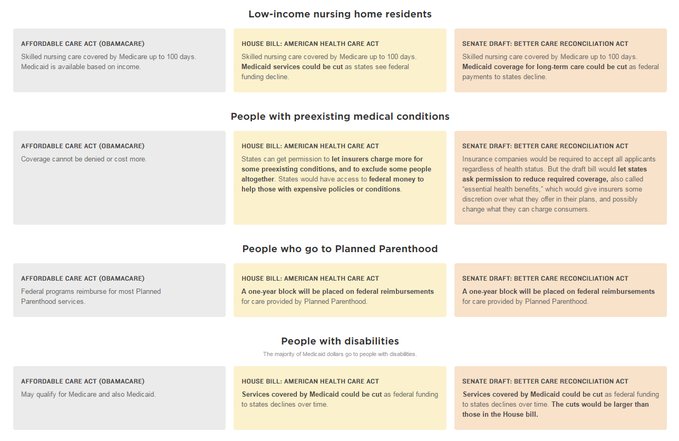Screen dimensions: 679x441
Task: Select the Obamacare card about Planned Parenthood reimbursements
Action: pyautogui.click(x=119, y=290)
